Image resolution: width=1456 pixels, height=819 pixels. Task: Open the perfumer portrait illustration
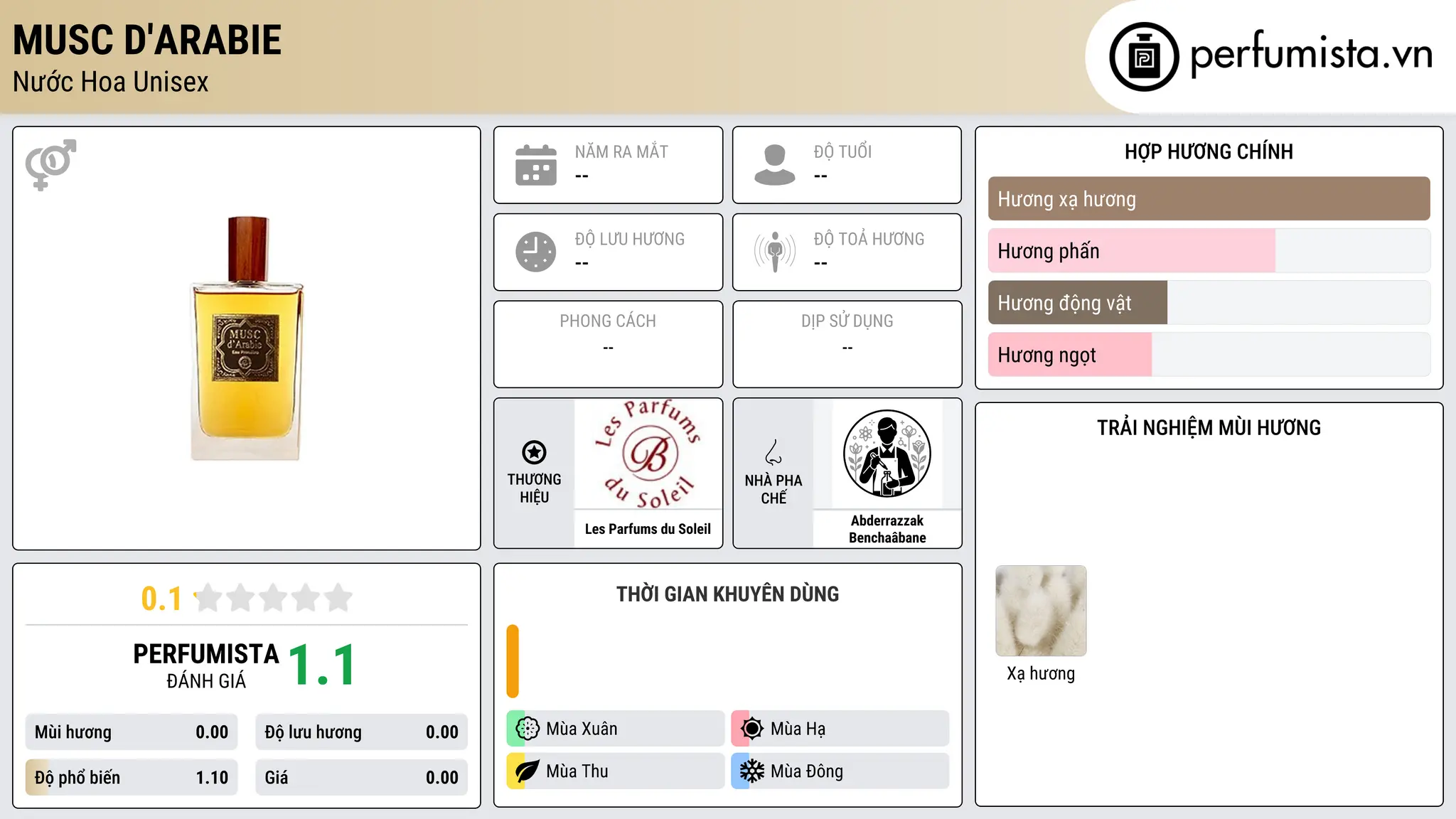point(887,454)
